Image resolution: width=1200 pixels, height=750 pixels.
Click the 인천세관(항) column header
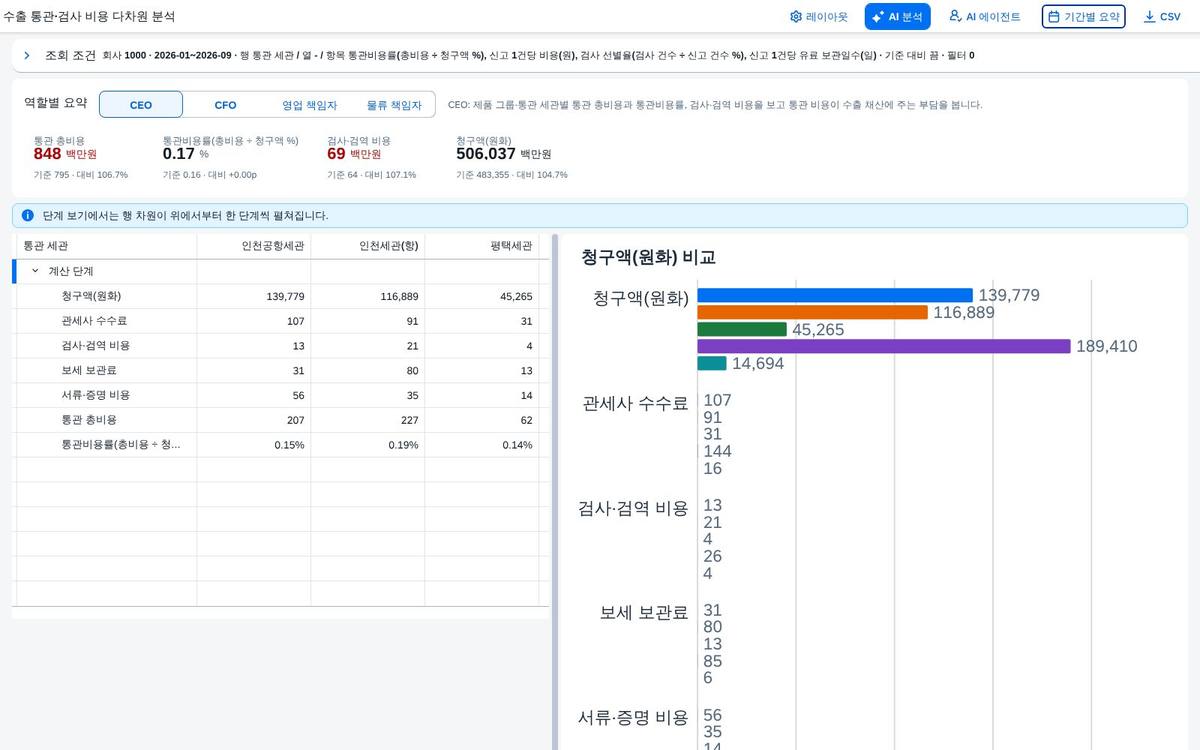click(x=368, y=246)
